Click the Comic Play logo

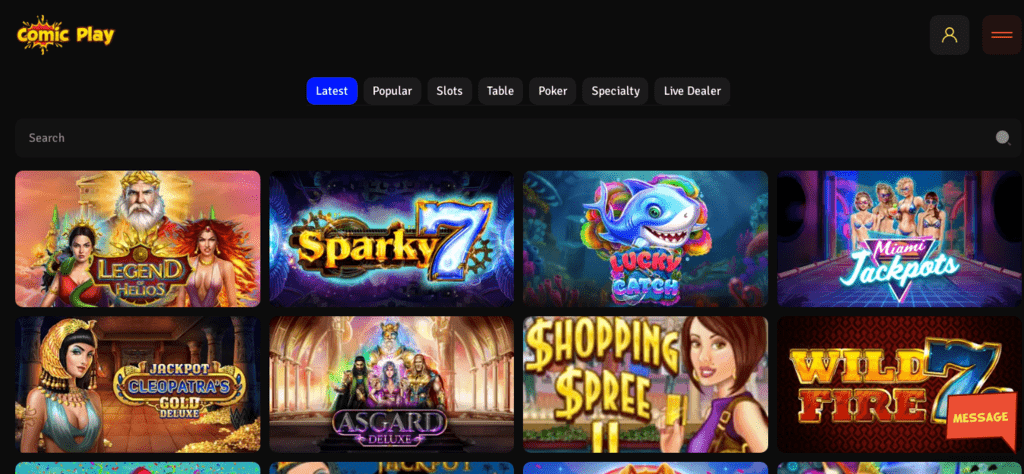(65, 35)
